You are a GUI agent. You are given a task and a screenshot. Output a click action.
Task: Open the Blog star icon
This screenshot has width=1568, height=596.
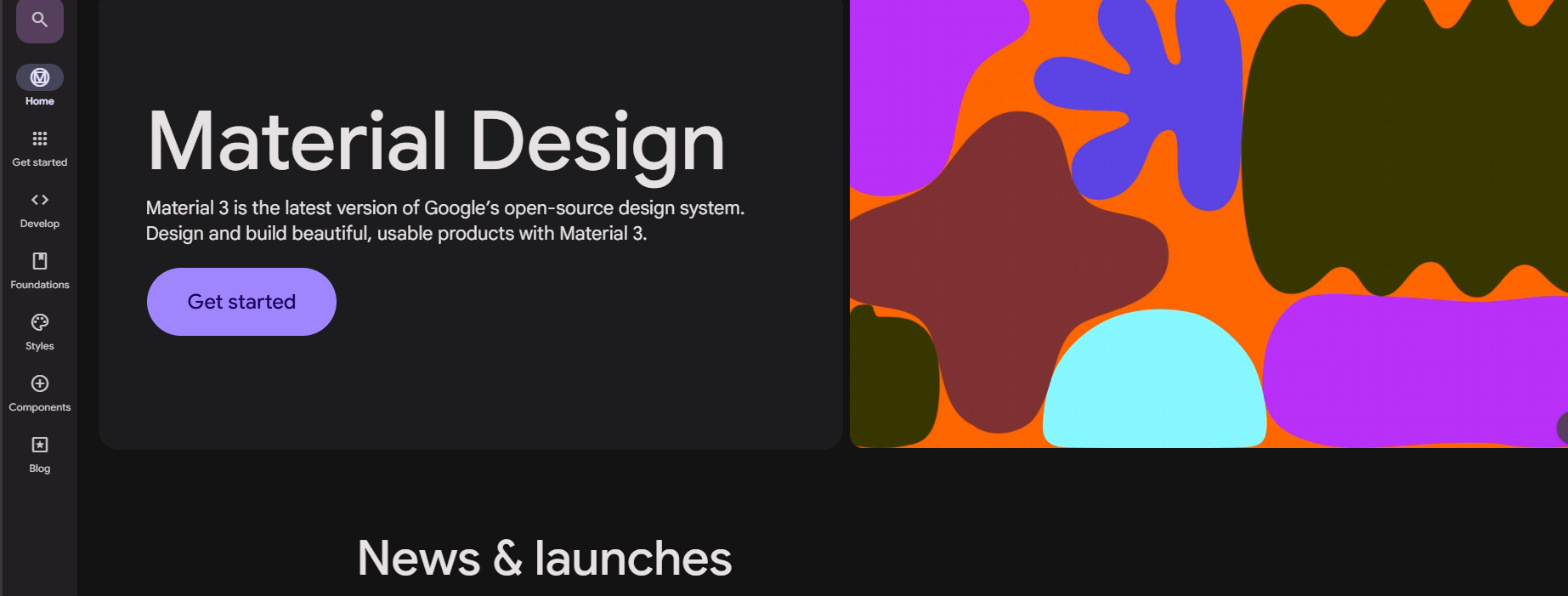(x=40, y=445)
